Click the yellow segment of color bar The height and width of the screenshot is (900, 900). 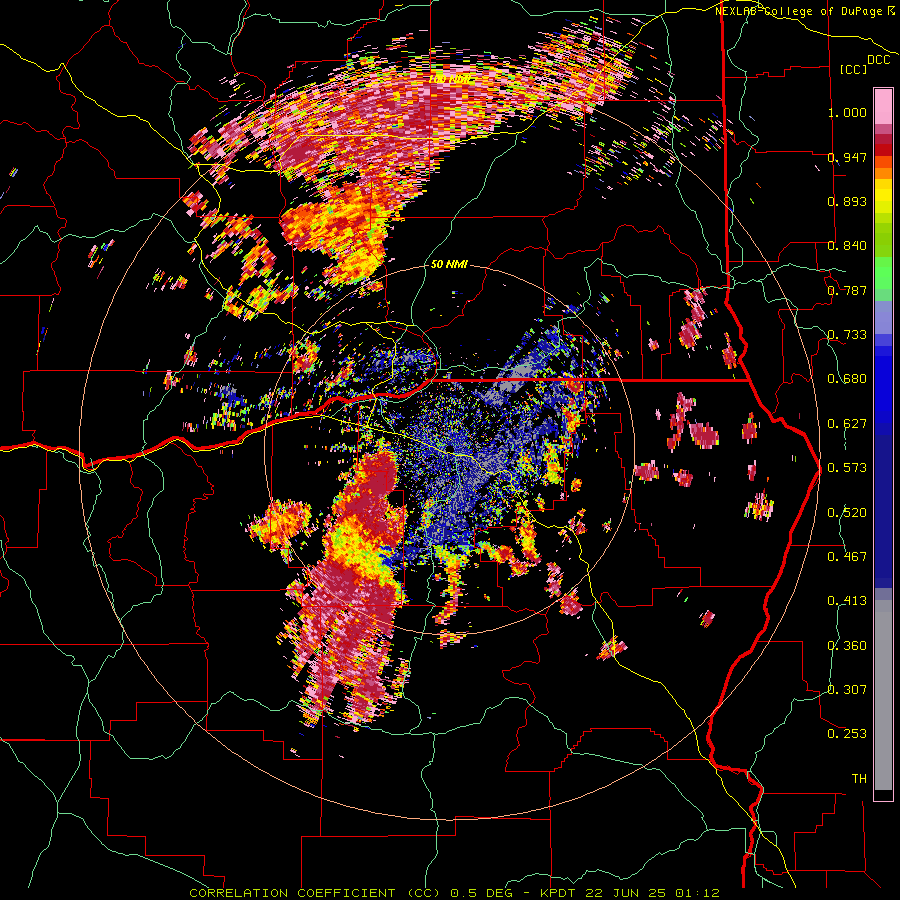(x=883, y=197)
